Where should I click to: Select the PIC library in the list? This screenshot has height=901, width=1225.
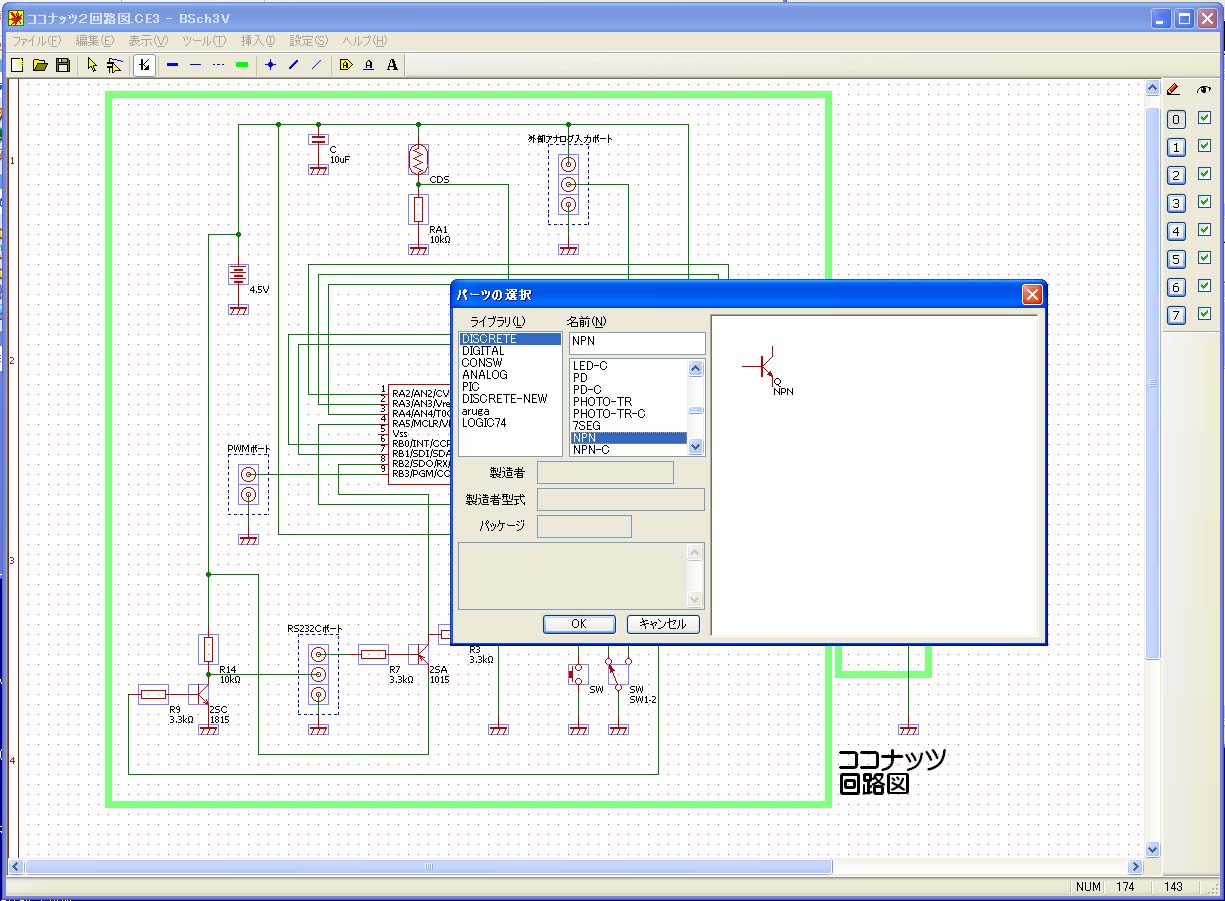(x=471, y=387)
